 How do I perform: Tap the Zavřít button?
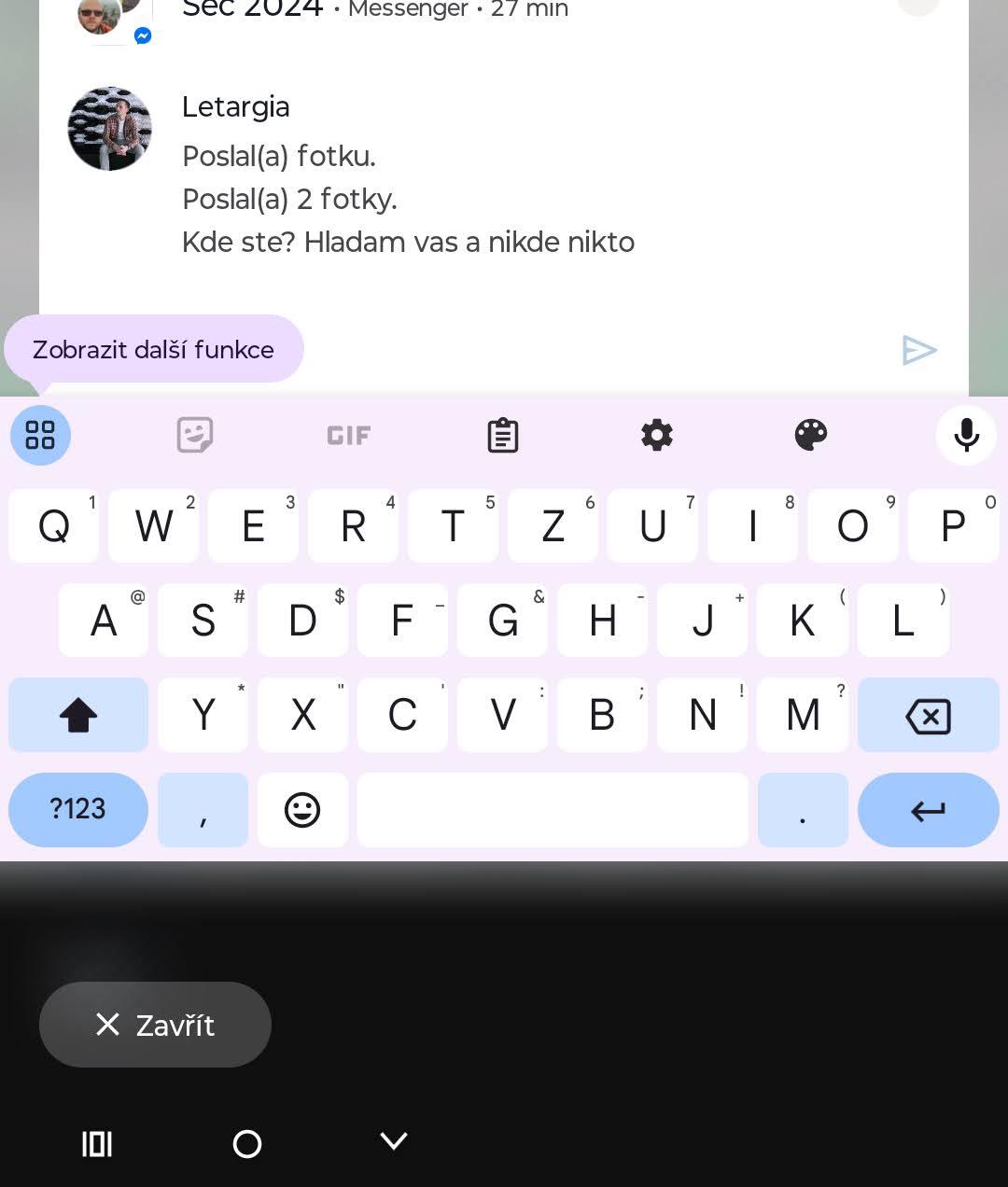pyautogui.click(x=155, y=1025)
